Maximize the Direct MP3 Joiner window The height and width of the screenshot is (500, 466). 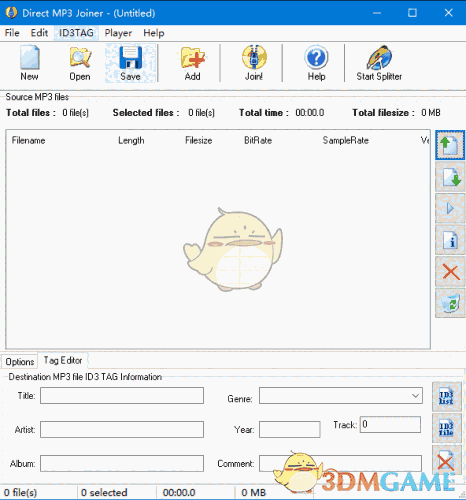pos(412,13)
